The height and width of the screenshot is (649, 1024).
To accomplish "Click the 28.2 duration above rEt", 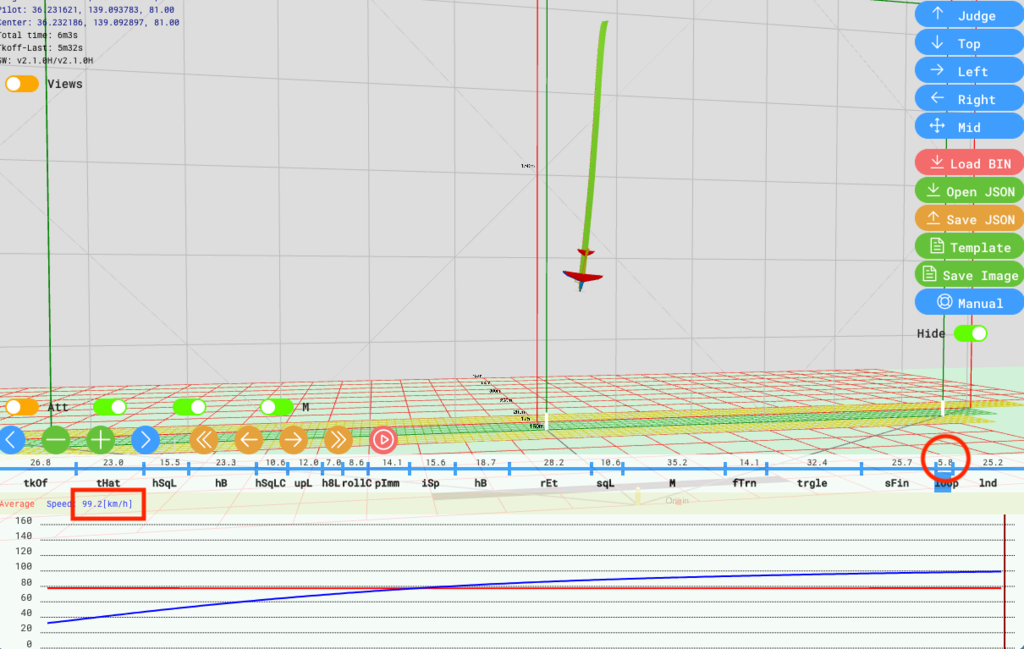I will click(x=554, y=462).
